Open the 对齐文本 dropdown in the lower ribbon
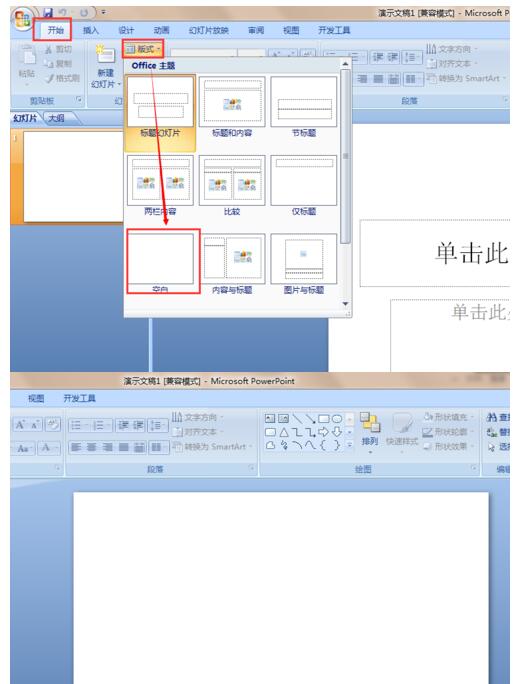The image size is (532, 684). click(x=197, y=432)
